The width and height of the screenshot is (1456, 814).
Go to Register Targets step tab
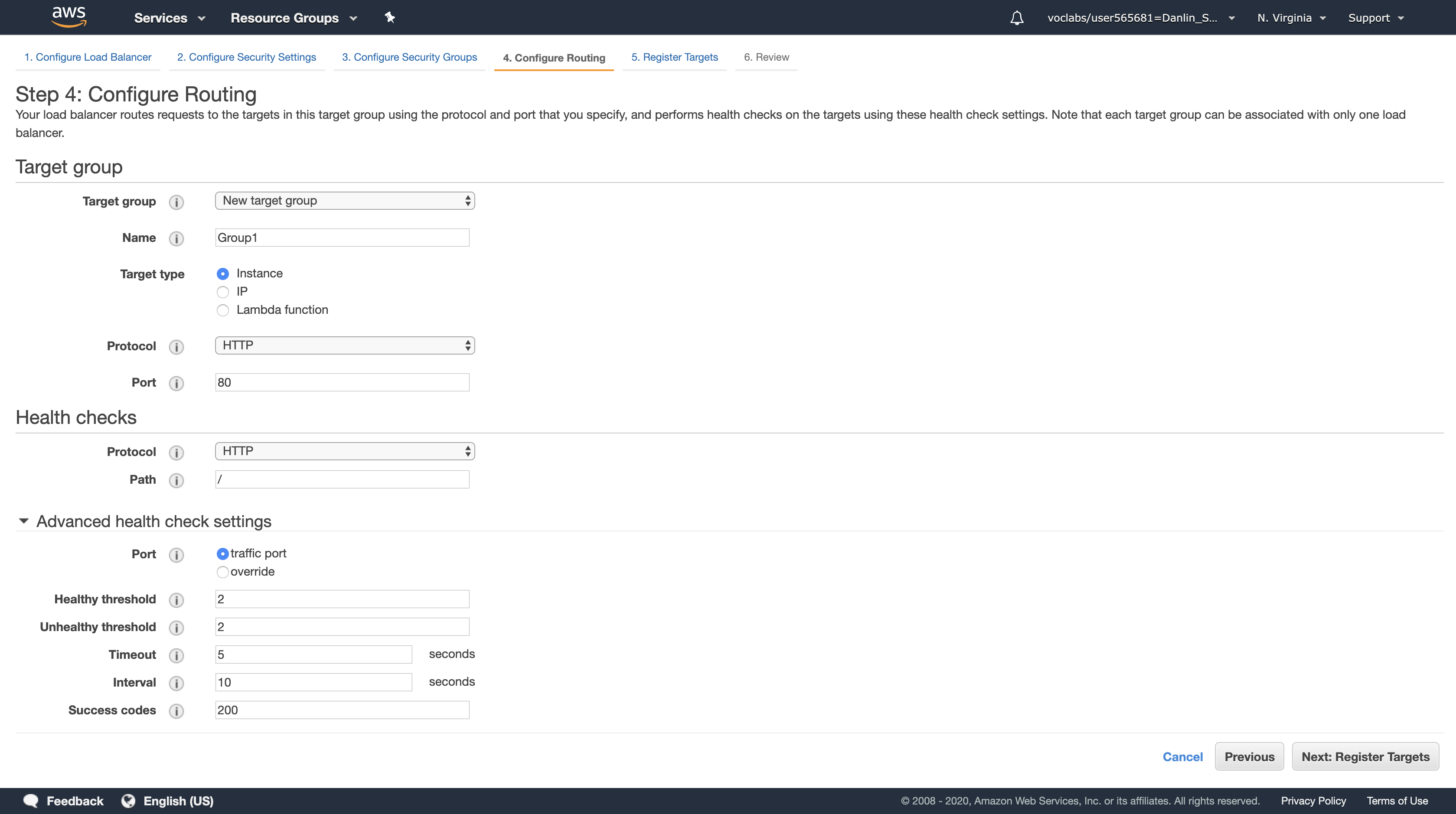(674, 57)
